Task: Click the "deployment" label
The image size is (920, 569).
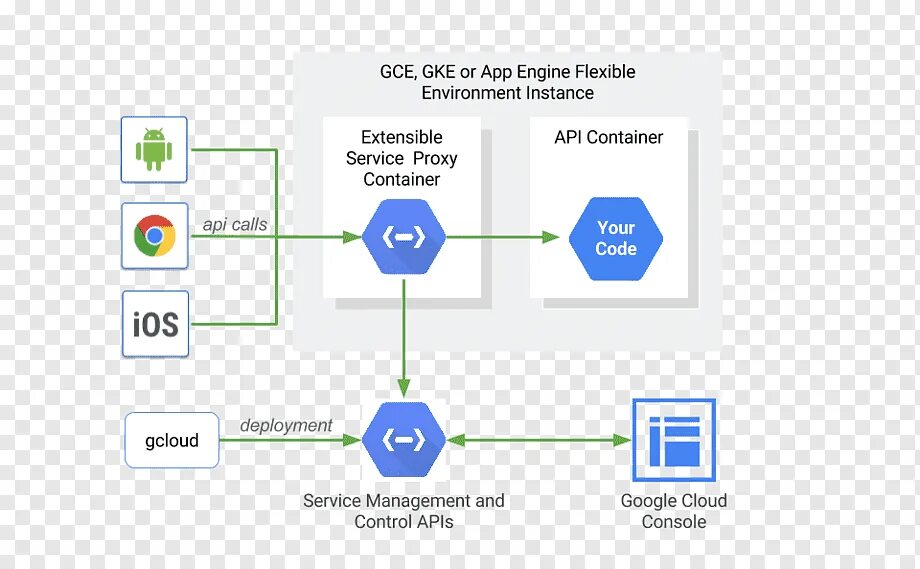Action: pos(286,425)
